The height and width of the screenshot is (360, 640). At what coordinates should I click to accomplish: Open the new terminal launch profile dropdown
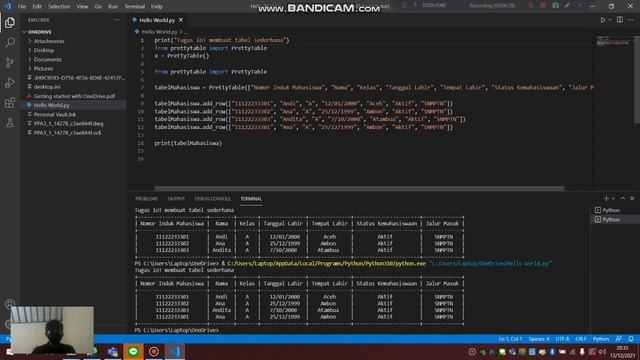613,198
